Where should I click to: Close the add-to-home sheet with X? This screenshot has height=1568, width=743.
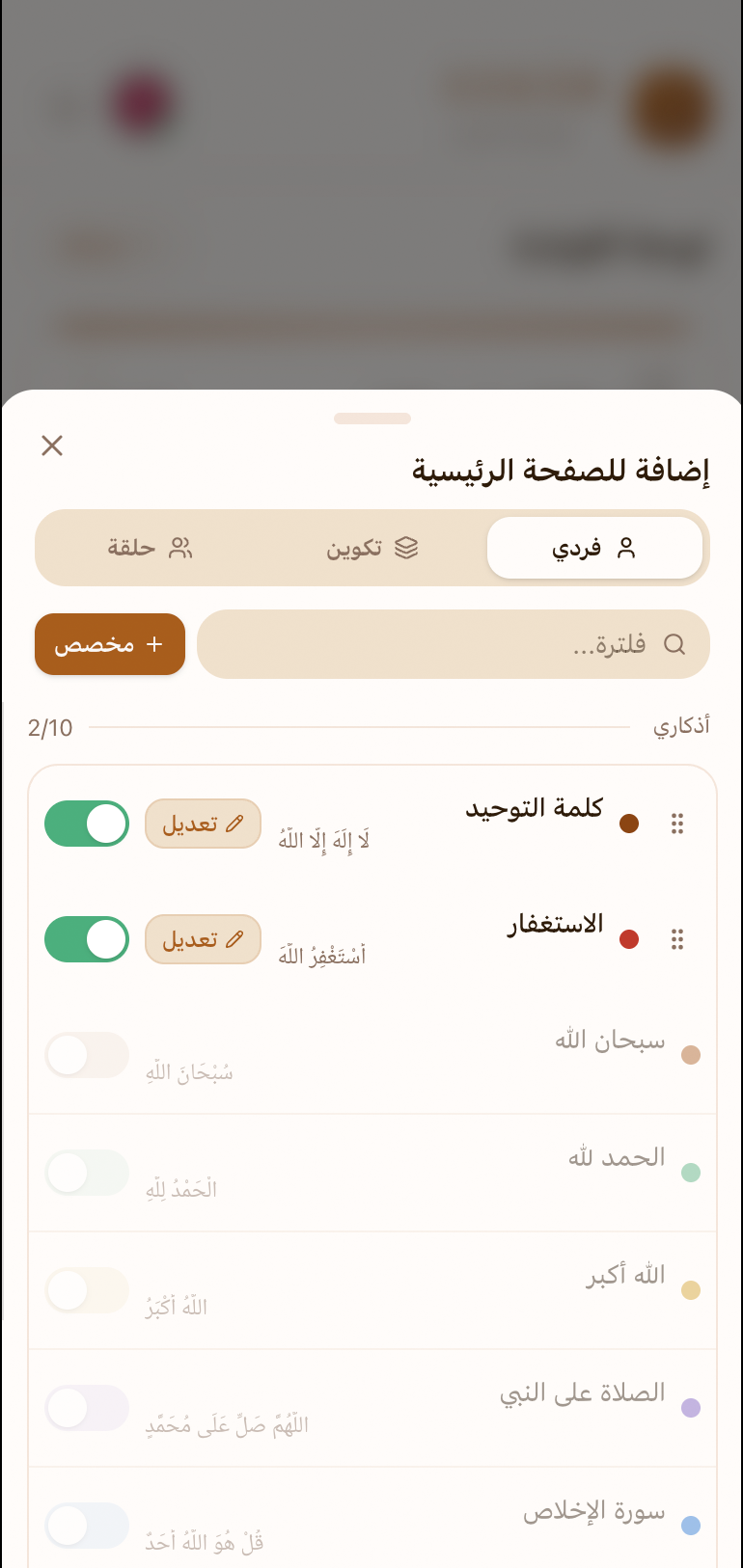52,445
